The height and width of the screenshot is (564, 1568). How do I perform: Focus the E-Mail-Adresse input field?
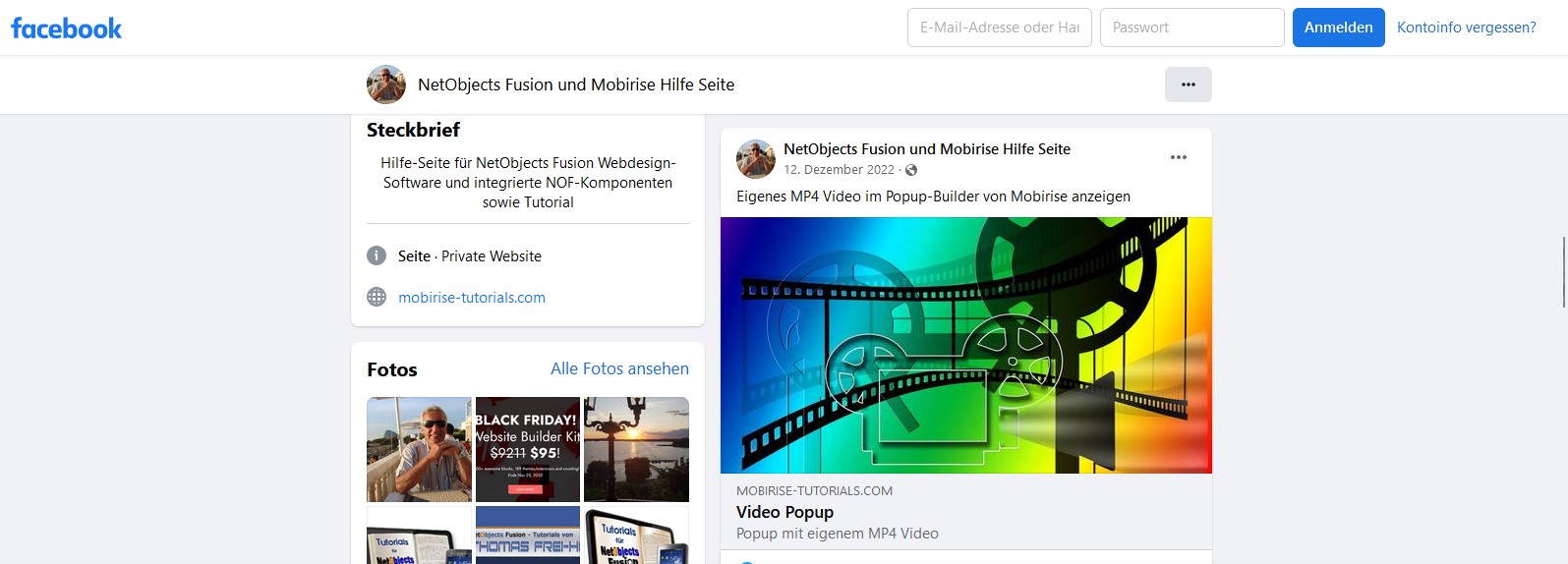[x=999, y=28]
